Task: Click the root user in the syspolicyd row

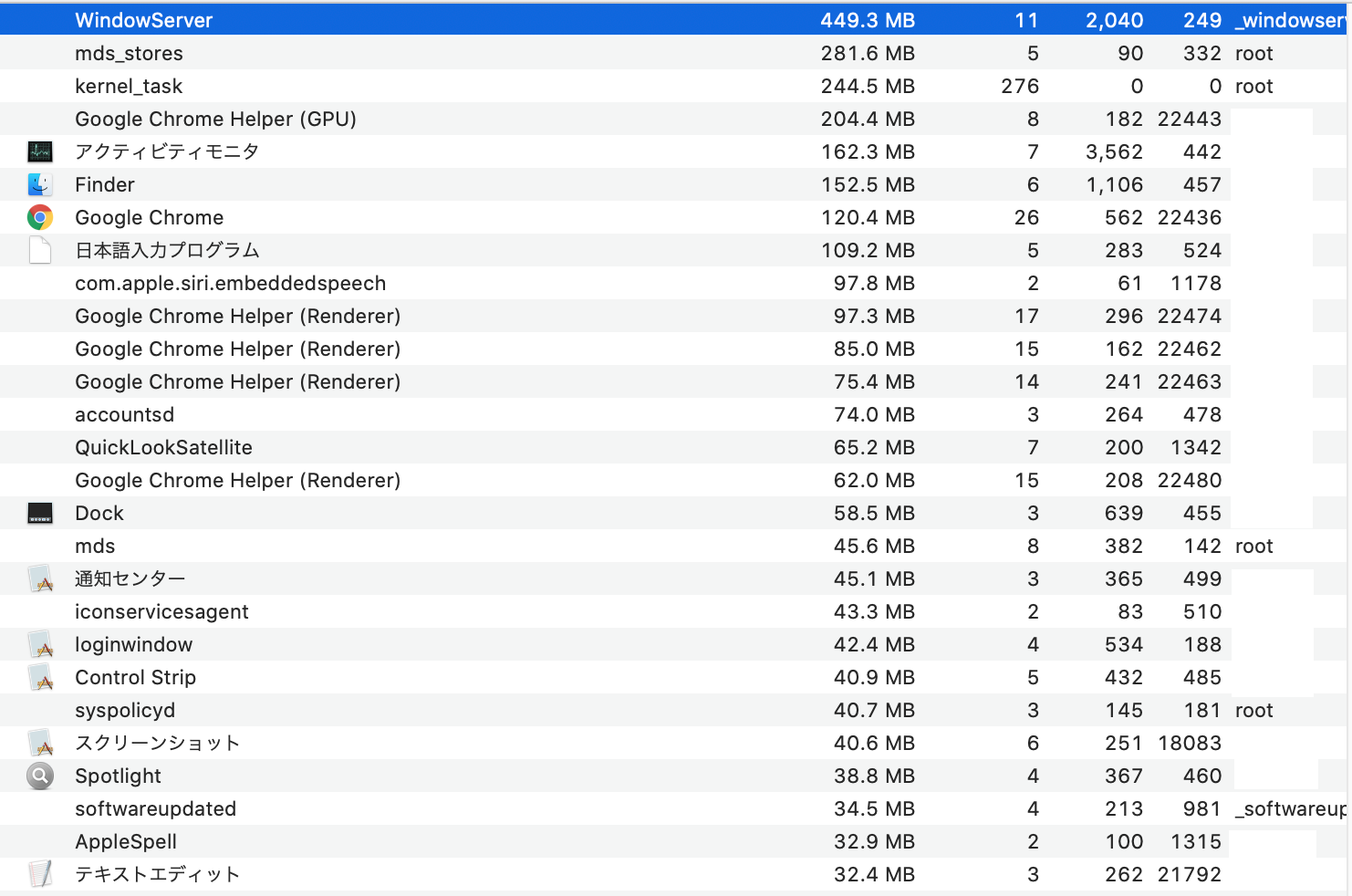Action: pos(1254,710)
